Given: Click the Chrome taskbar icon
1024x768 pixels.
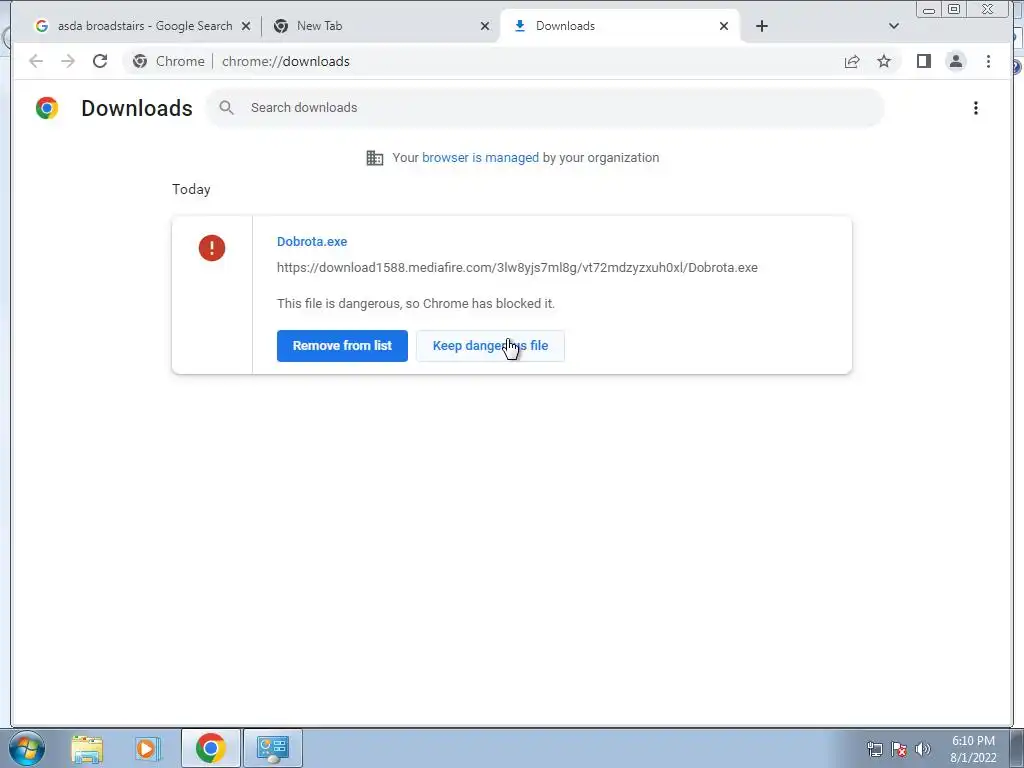Looking at the screenshot, I should (x=210, y=748).
